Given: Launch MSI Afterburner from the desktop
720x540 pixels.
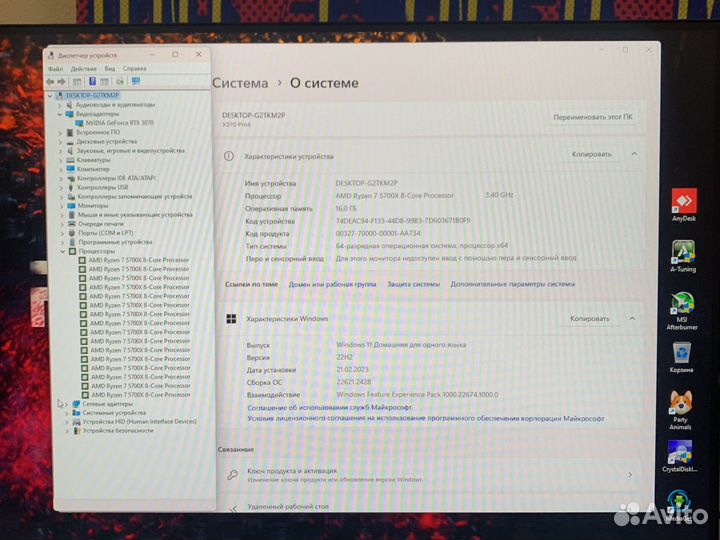Looking at the screenshot, I should [x=682, y=311].
